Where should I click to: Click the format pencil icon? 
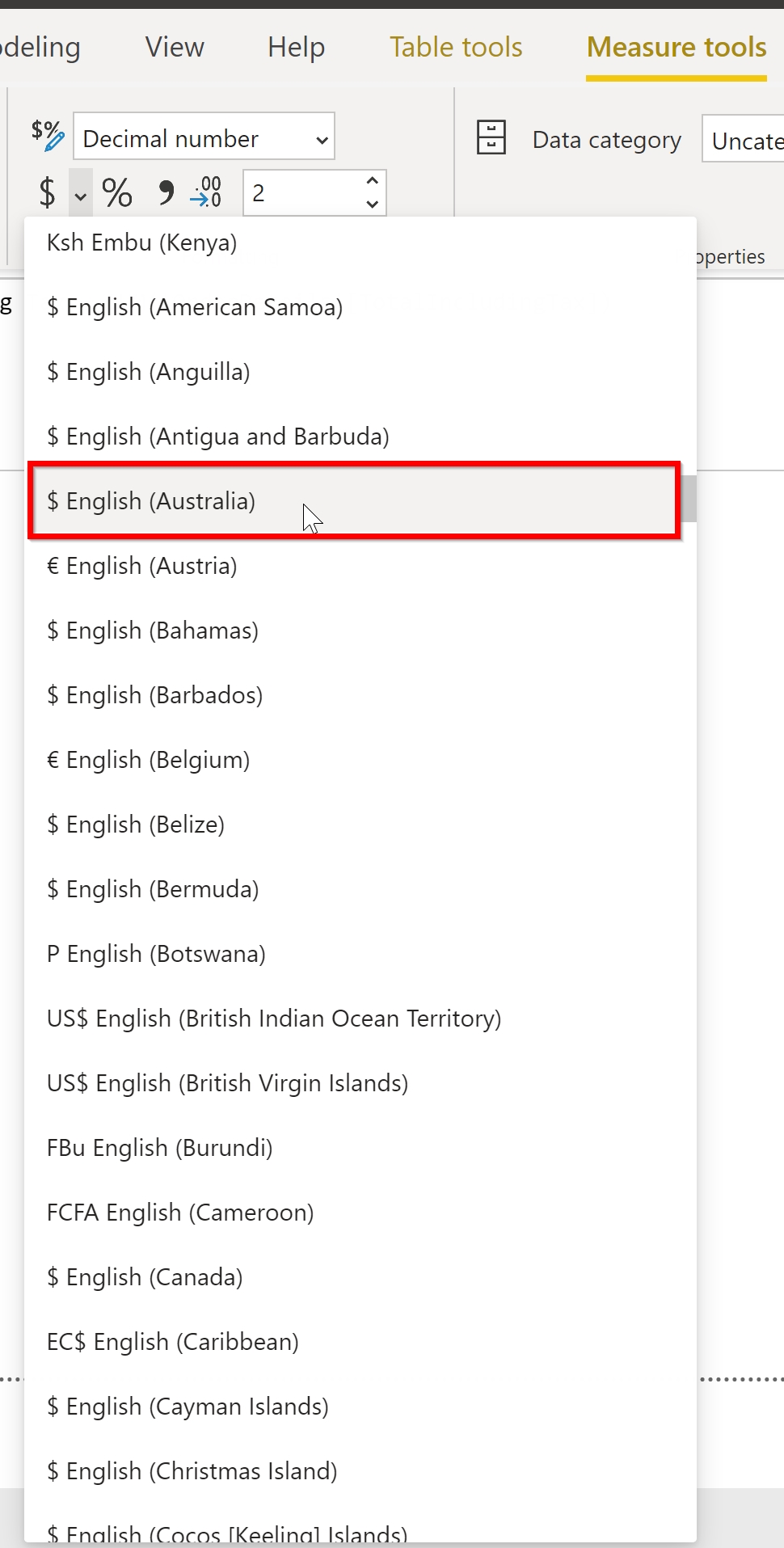coord(48,135)
